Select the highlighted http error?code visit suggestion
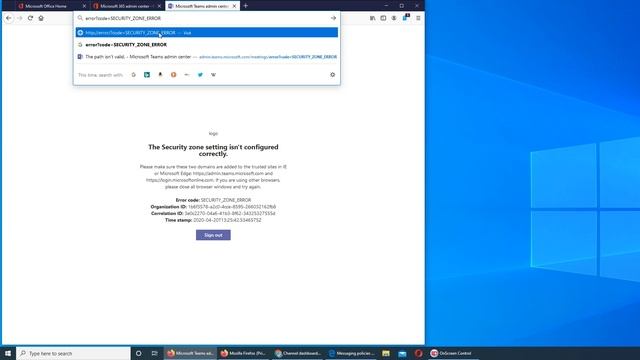The height and width of the screenshot is (360, 640). pyautogui.click(x=207, y=32)
